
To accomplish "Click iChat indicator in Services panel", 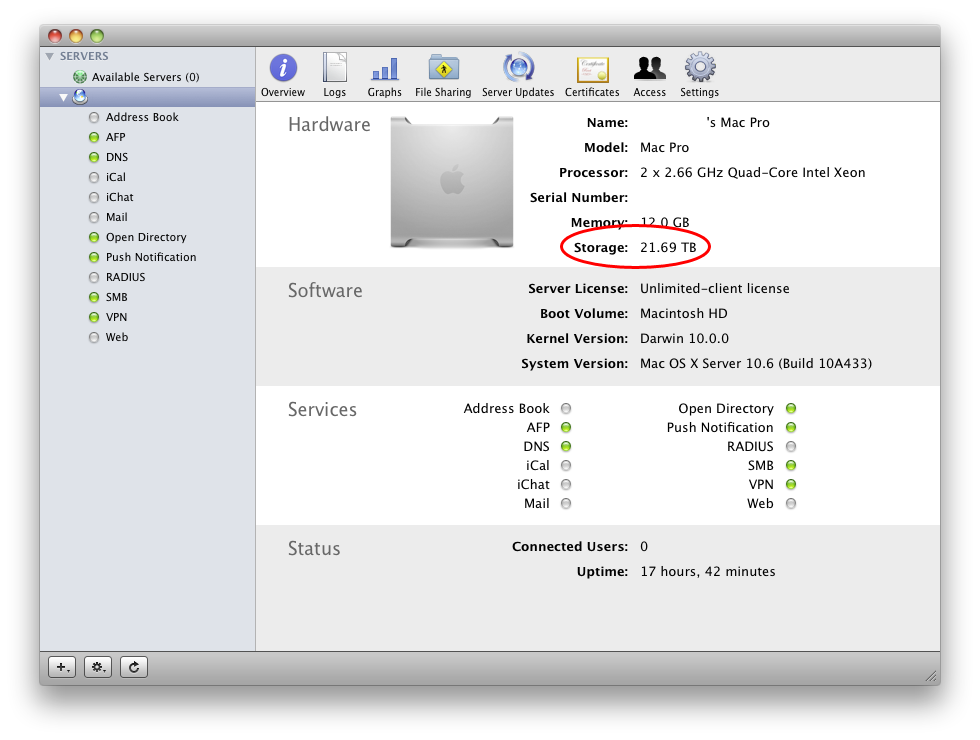I will (566, 484).
